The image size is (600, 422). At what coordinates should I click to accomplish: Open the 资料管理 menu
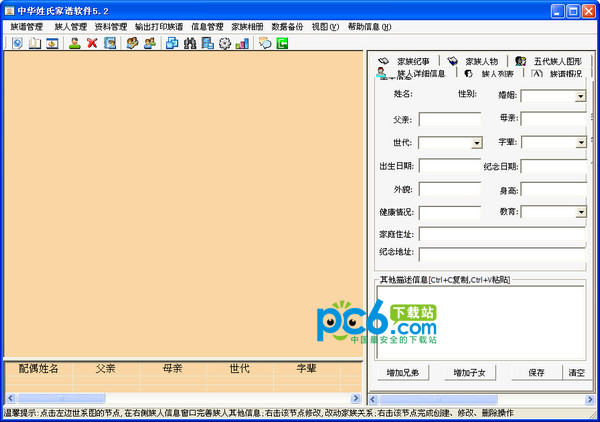(x=111, y=27)
